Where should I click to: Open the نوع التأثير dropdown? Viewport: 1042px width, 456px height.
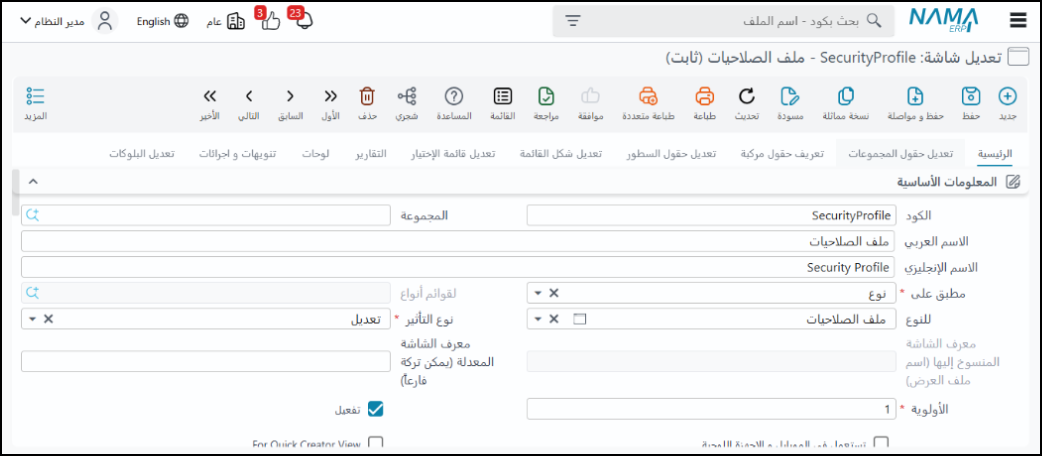(30, 319)
